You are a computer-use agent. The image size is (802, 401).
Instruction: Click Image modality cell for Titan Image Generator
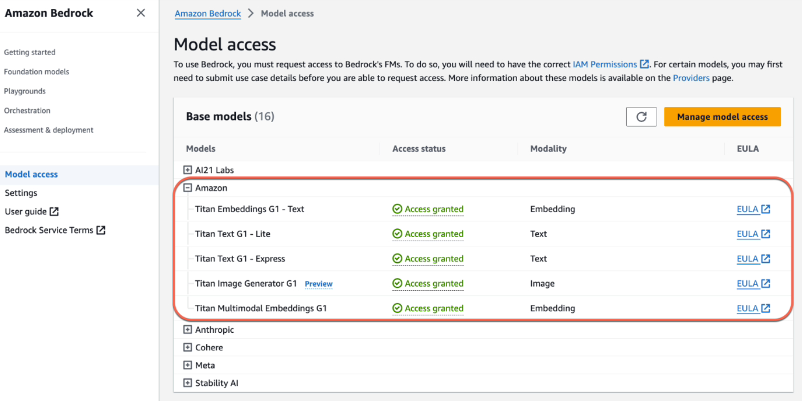click(542, 283)
